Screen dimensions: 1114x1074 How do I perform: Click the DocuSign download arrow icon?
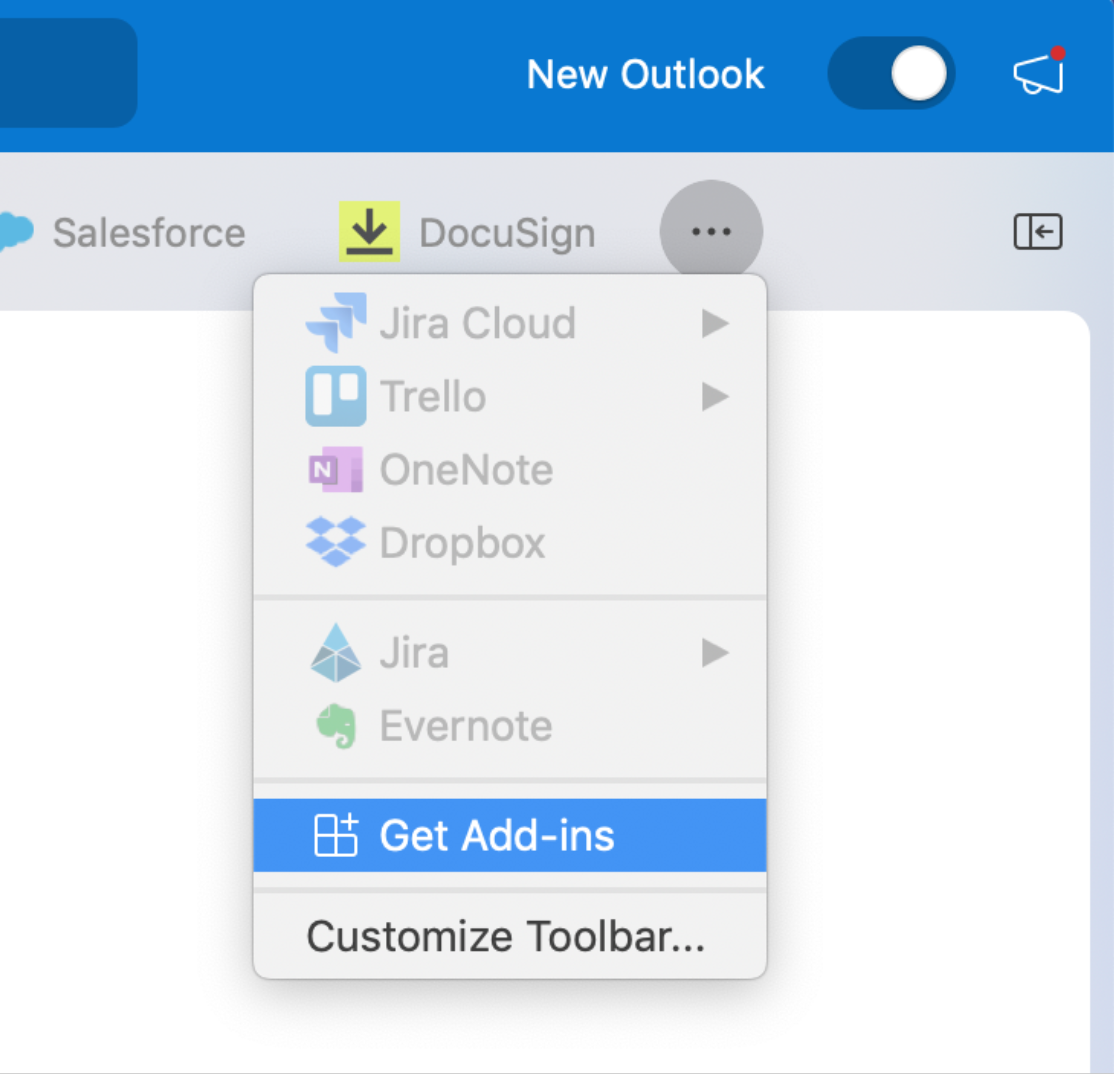[x=369, y=232]
